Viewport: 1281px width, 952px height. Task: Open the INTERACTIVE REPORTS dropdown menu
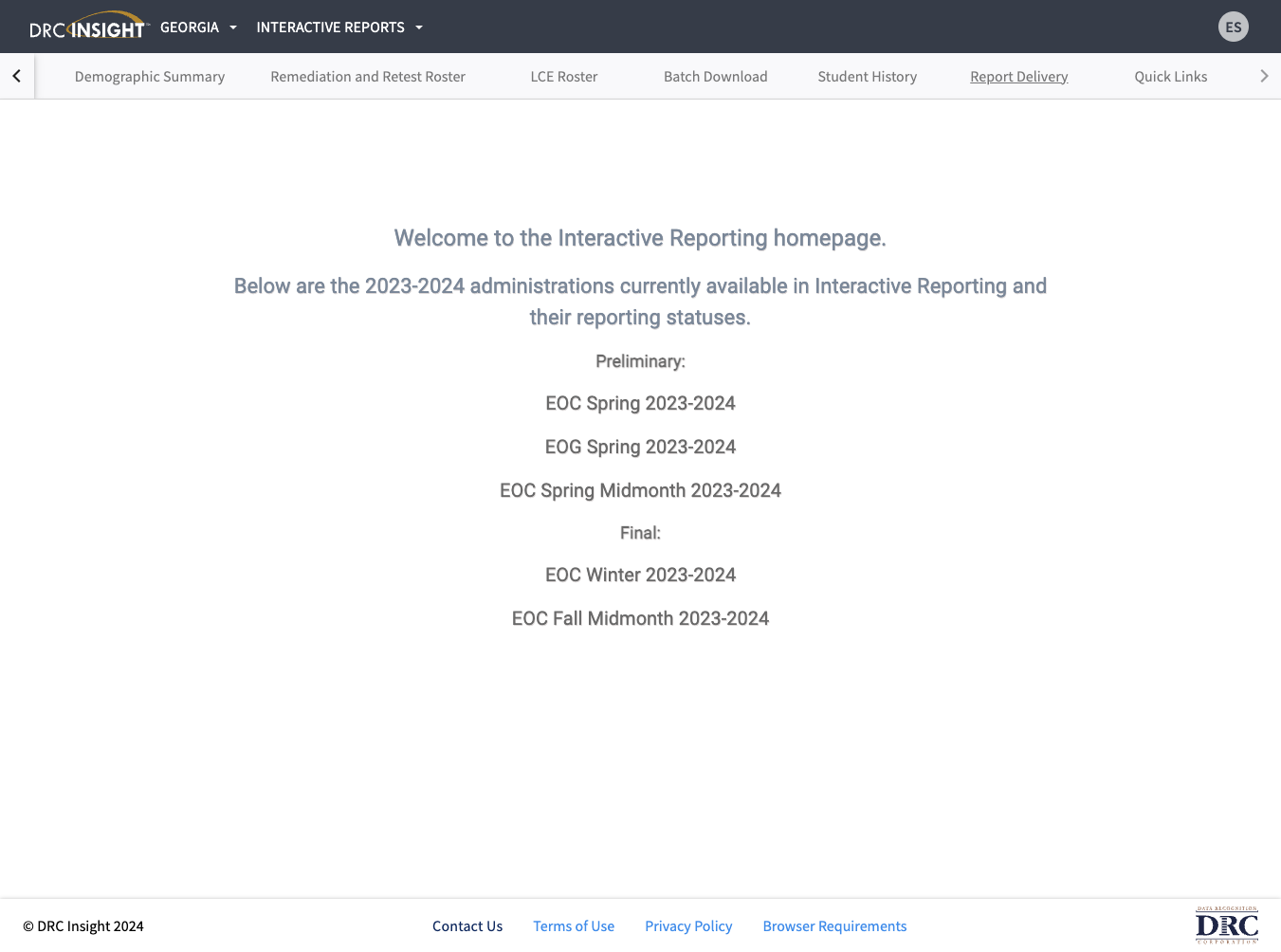tap(339, 27)
